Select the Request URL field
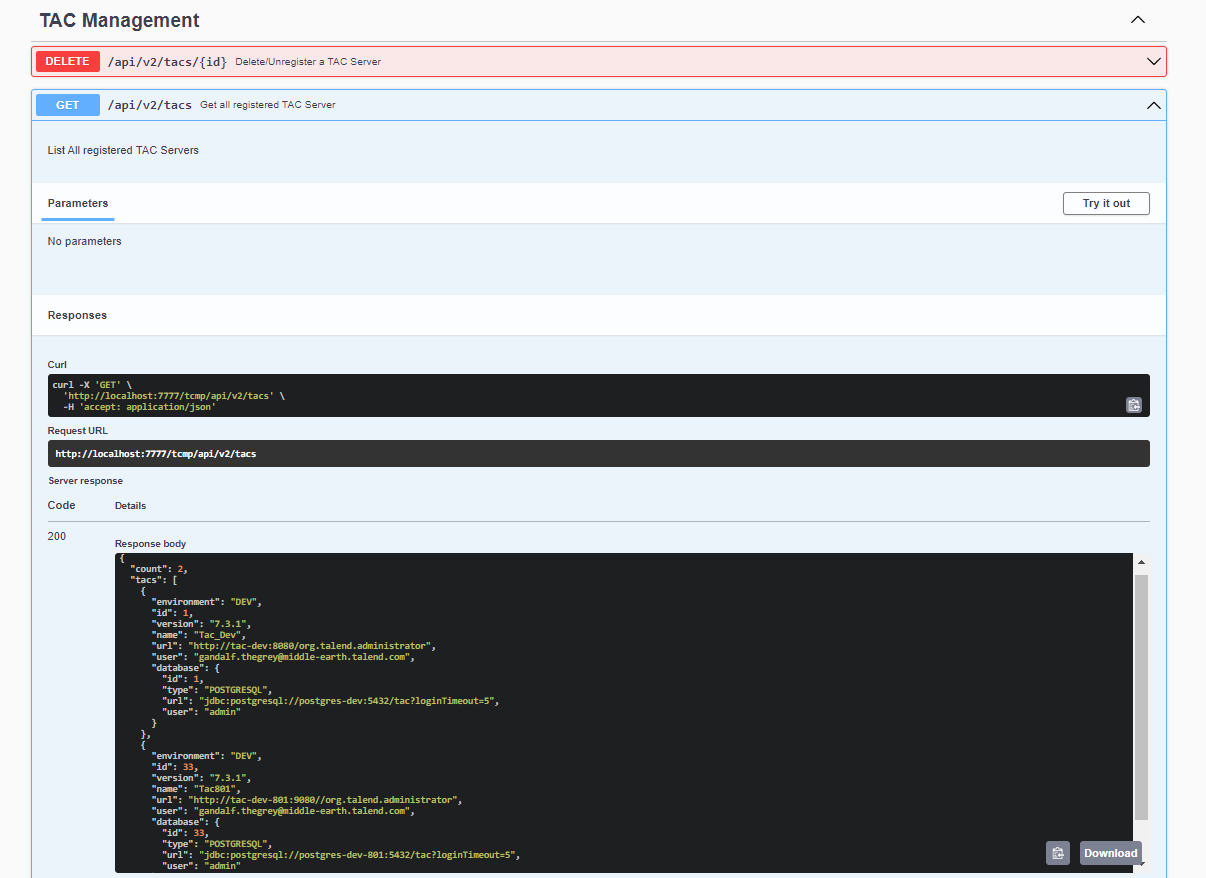Screen dimensions: 1206x878 click(x=600, y=453)
